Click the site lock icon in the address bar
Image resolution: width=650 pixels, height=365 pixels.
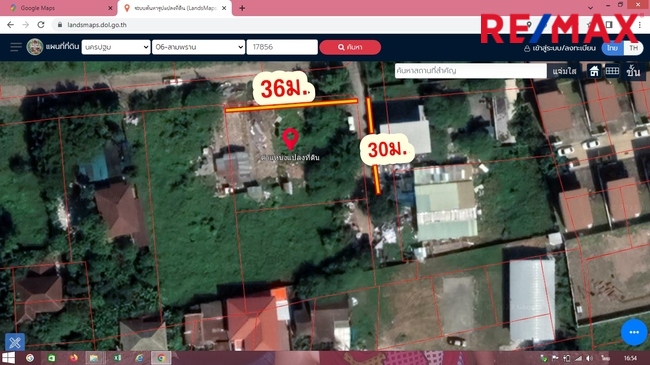(x=60, y=25)
